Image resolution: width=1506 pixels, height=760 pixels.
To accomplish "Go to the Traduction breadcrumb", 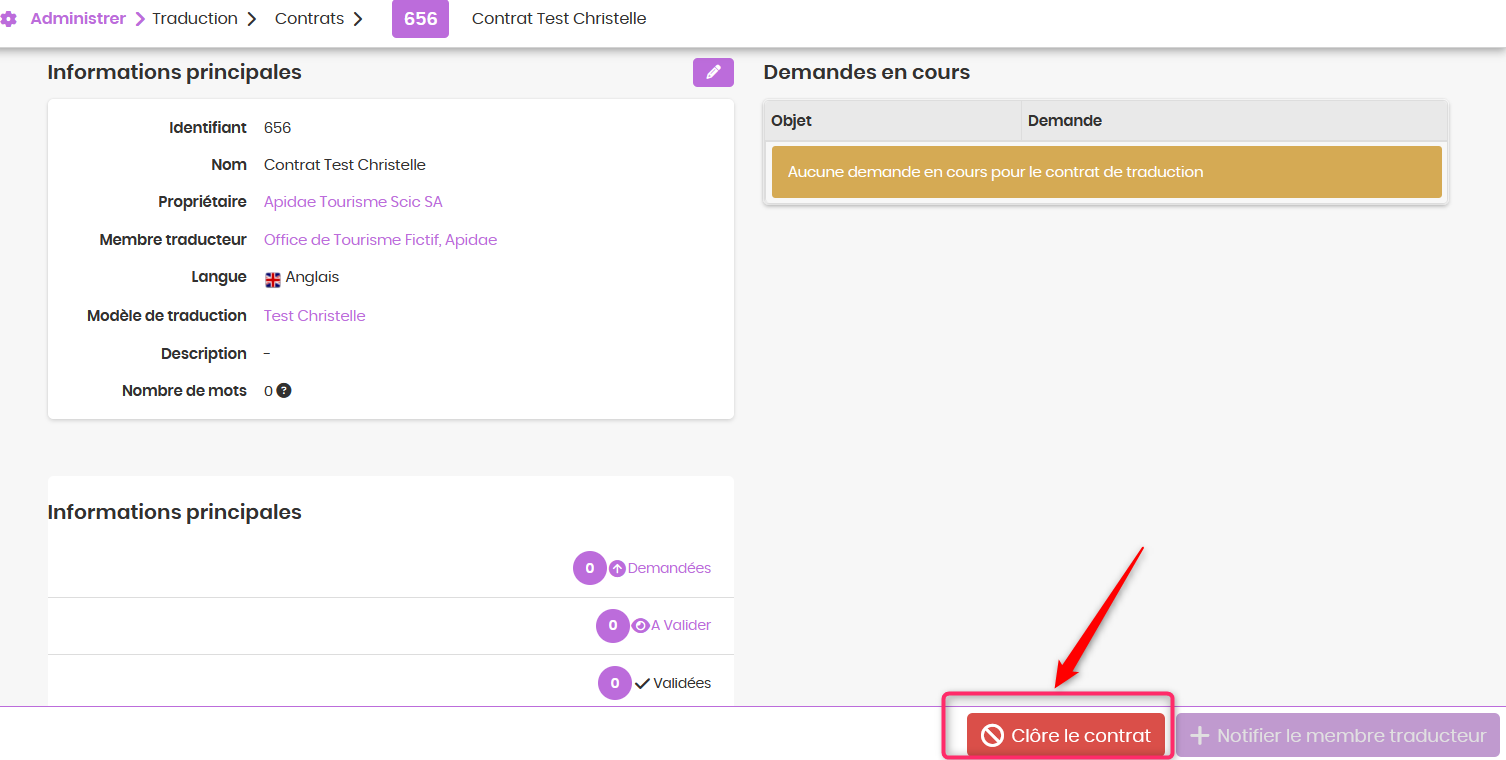I will [195, 19].
